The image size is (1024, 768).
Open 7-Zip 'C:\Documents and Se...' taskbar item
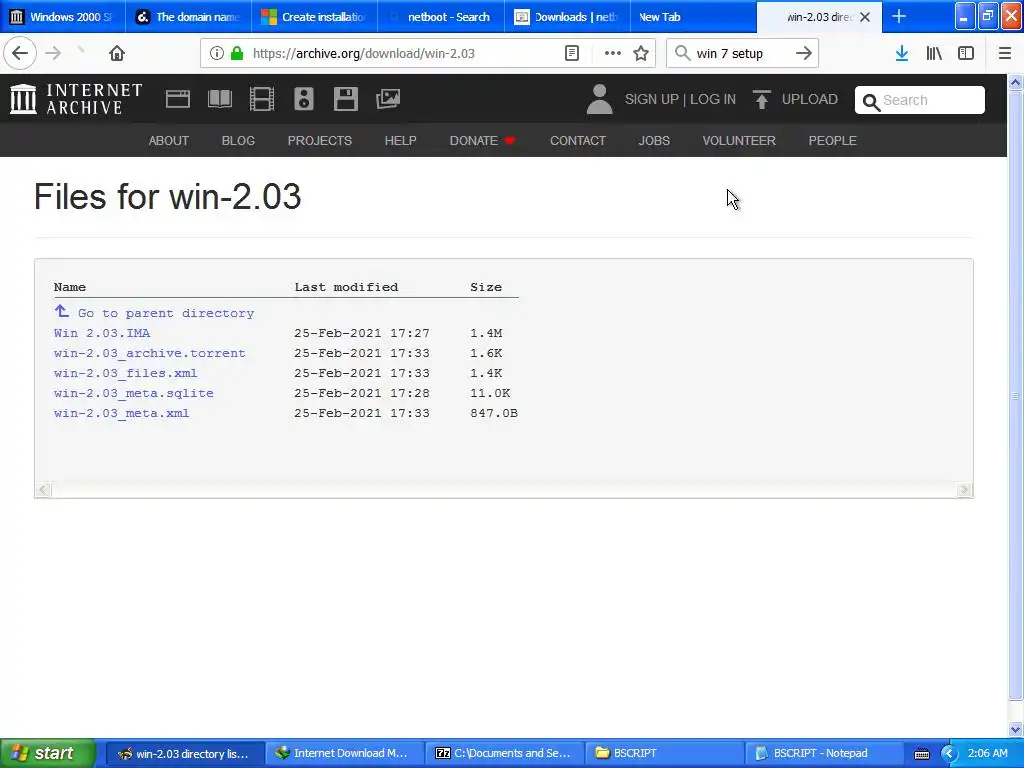(x=505, y=753)
